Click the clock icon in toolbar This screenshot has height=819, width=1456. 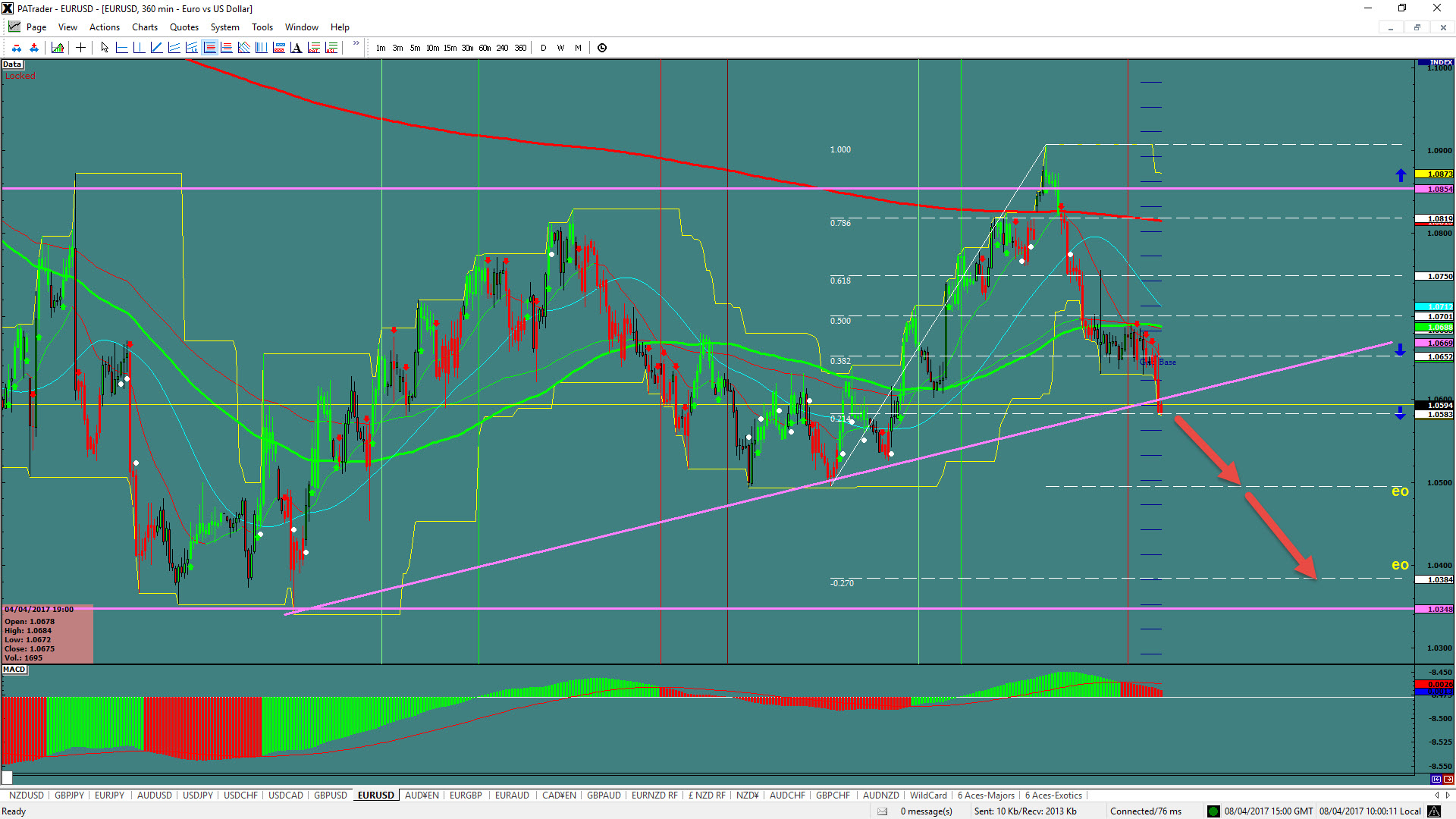[602, 48]
